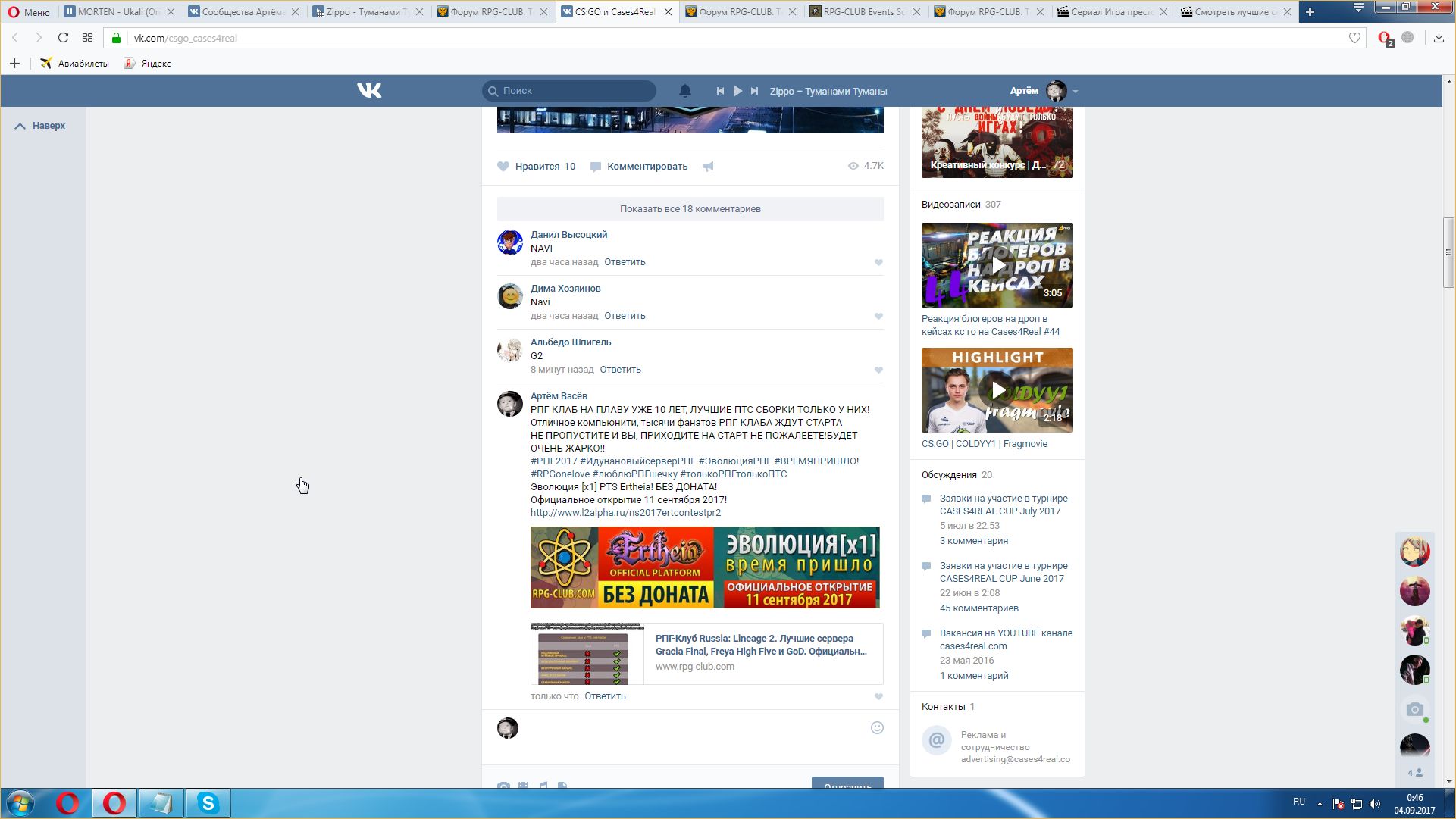Open the tab list menu button
This screenshot has height=819, width=1456.
tap(1358, 8)
